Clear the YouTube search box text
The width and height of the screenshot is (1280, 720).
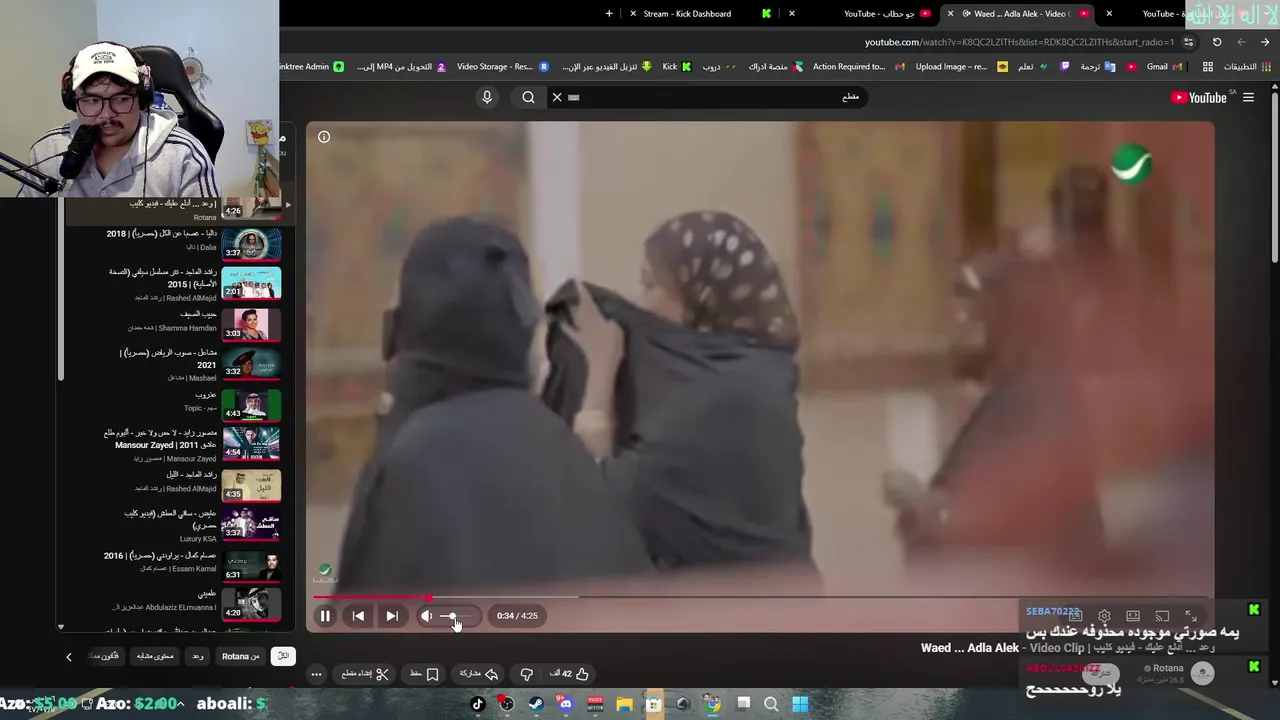point(557,97)
